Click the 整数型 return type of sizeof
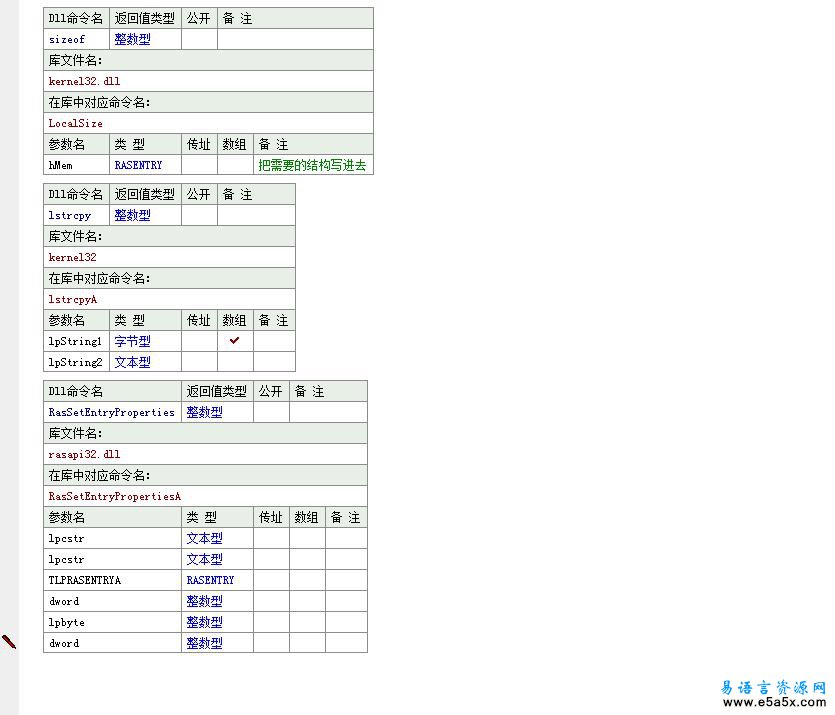 [x=133, y=39]
